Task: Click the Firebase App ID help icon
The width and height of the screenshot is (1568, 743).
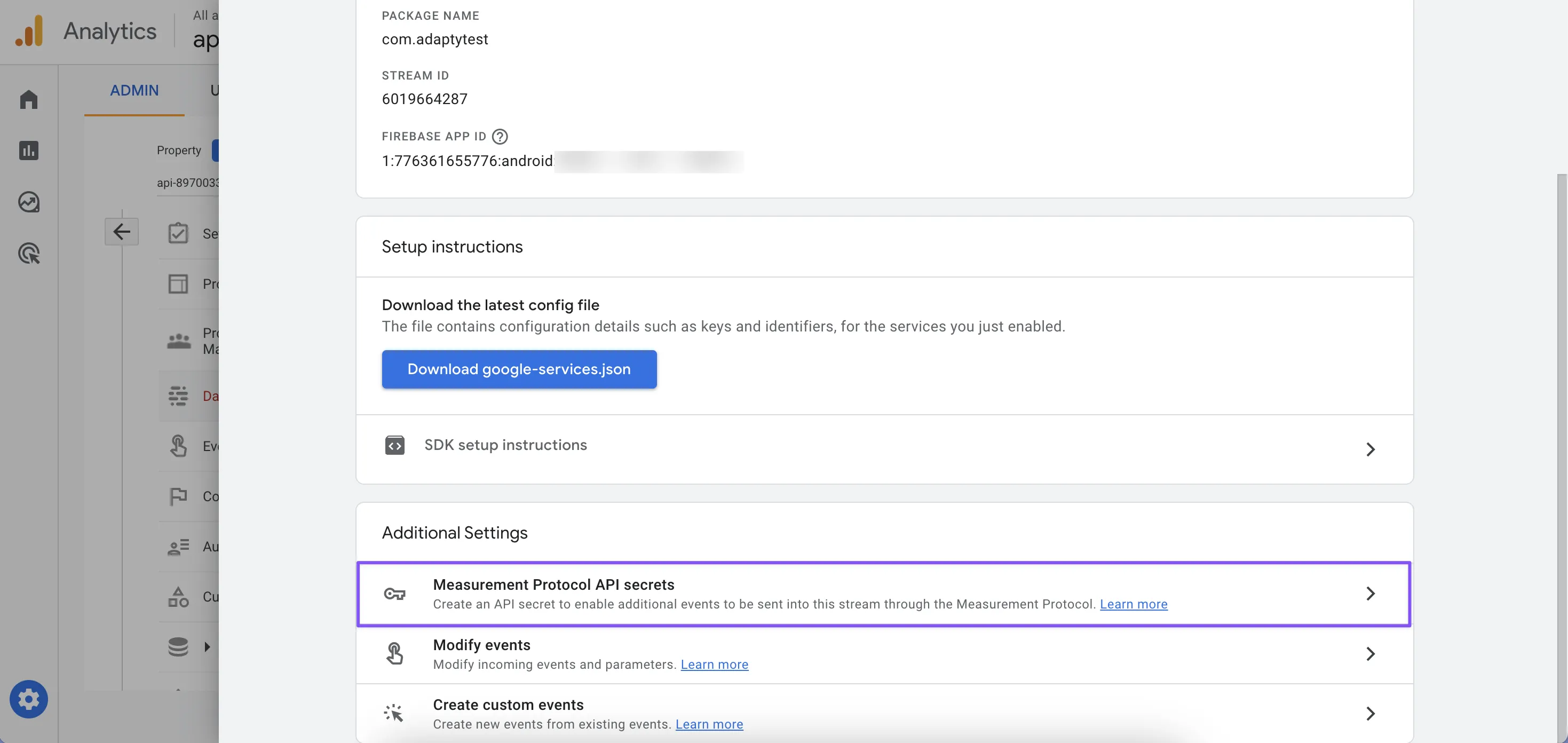Action: click(500, 137)
